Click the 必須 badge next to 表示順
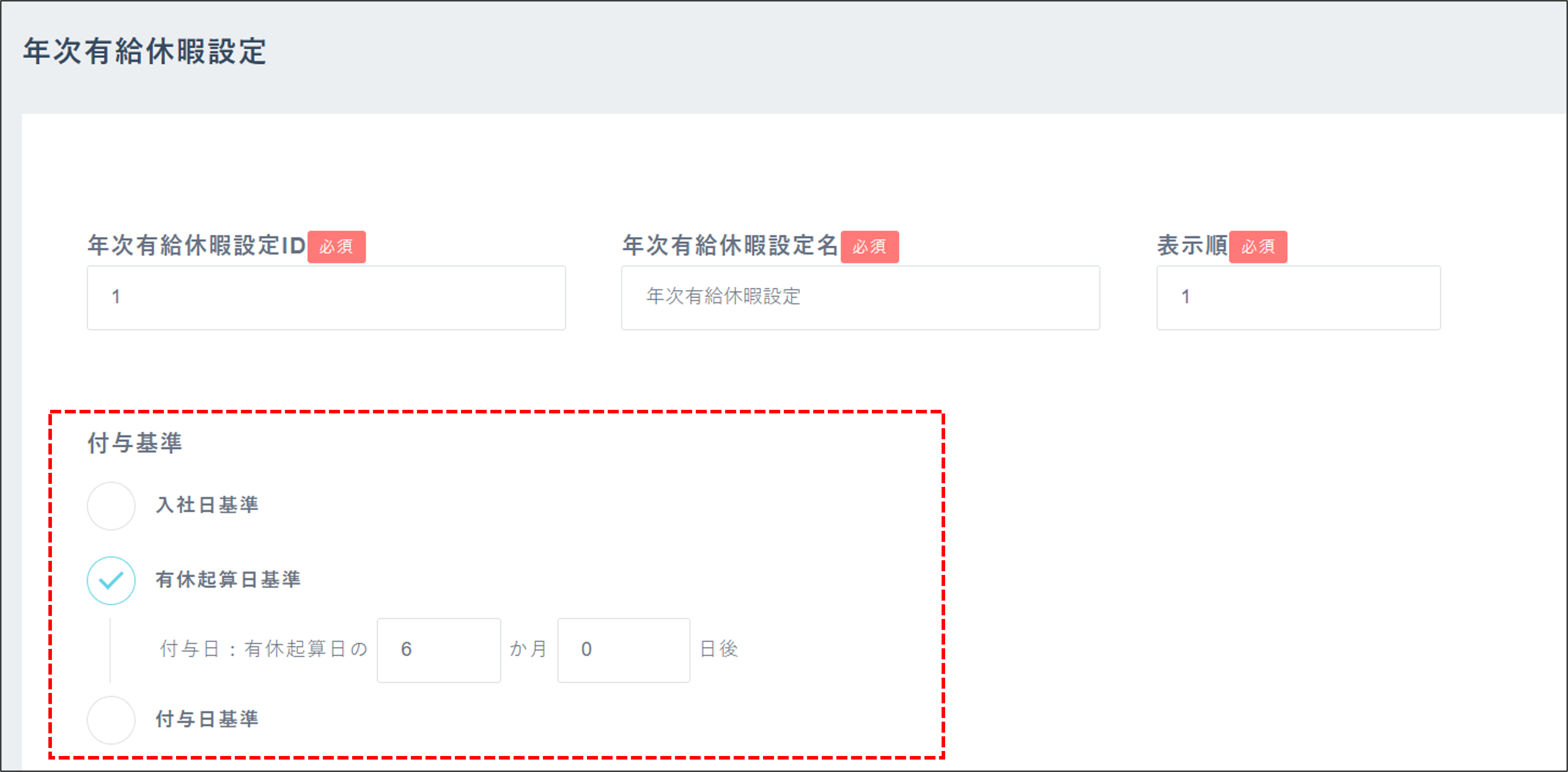The width and height of the screenshot is (1568, 772). tap(1257, 246)
